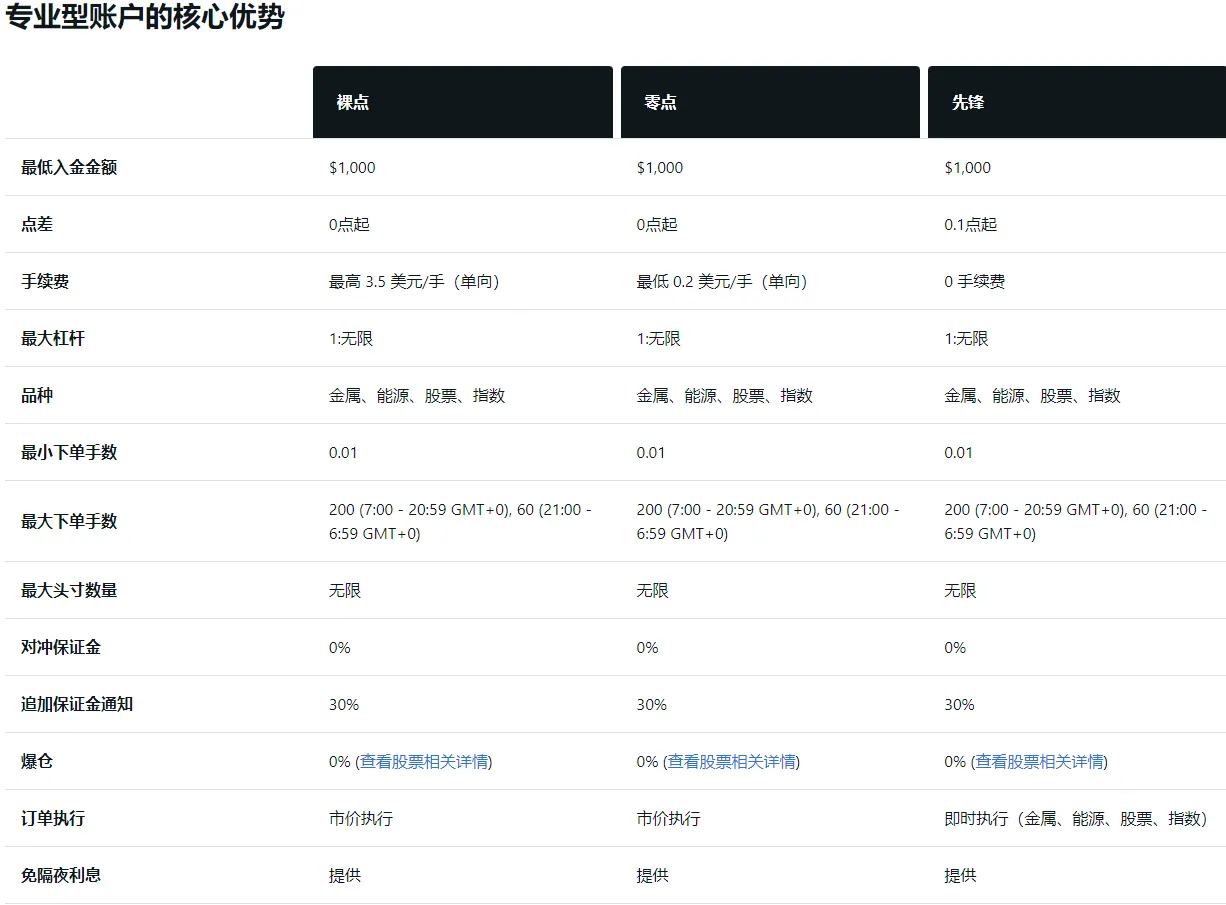The width and height of the screenshot is (1226, 905).
Task: Click the 裸点 minimum deposit '$1,000'
Action: point(352,167)
